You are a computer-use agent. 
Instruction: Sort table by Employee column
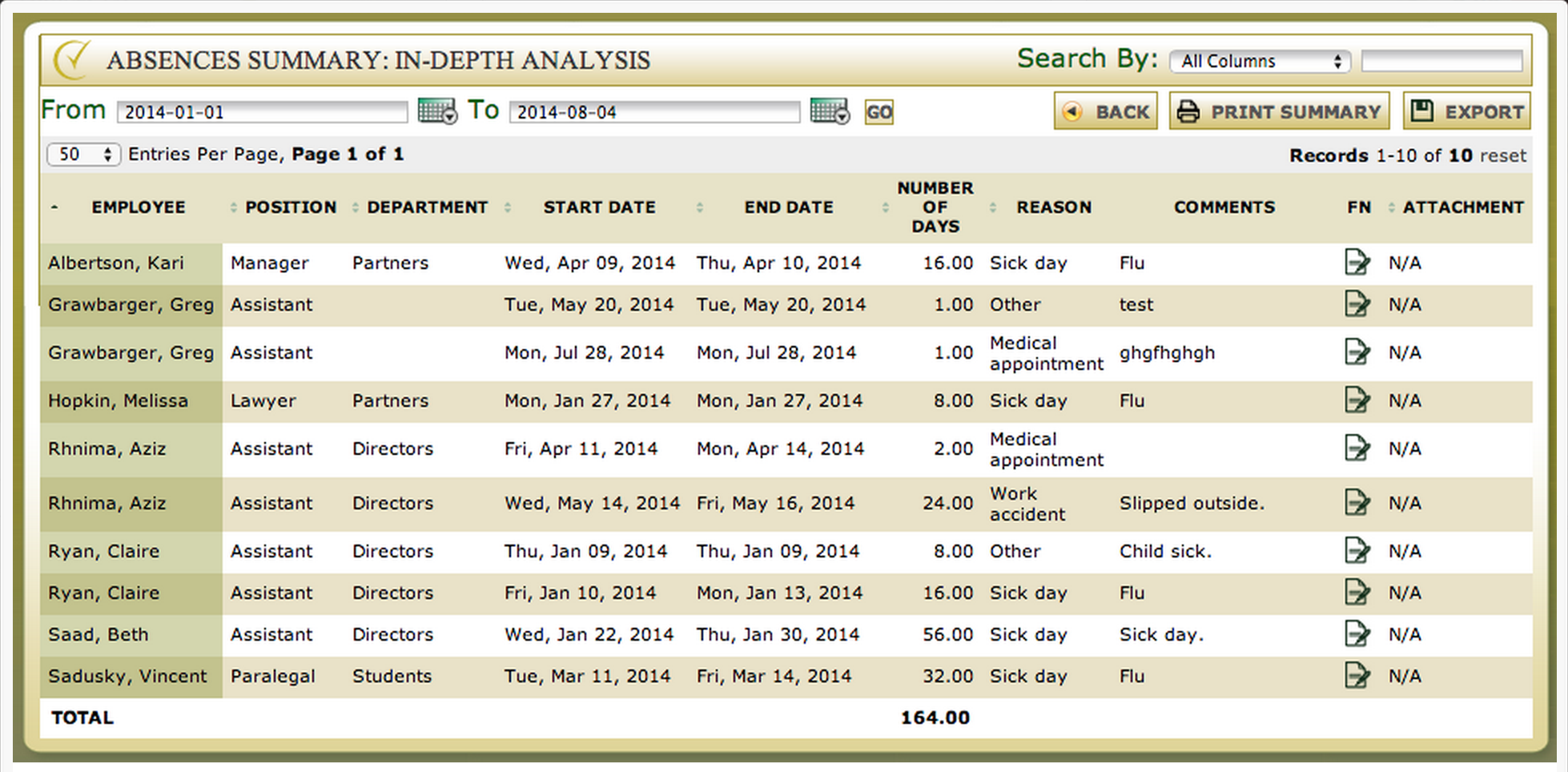tap(138, 207)
